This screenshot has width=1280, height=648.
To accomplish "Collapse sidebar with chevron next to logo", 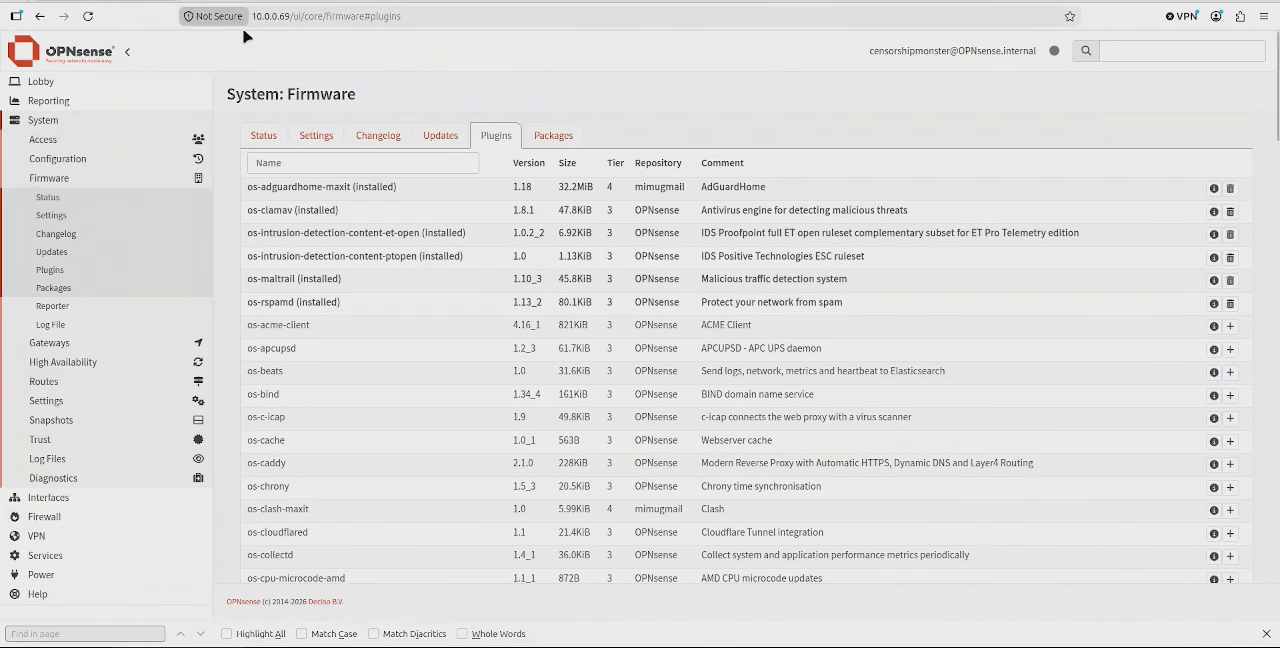I will [x=127, y=52].
